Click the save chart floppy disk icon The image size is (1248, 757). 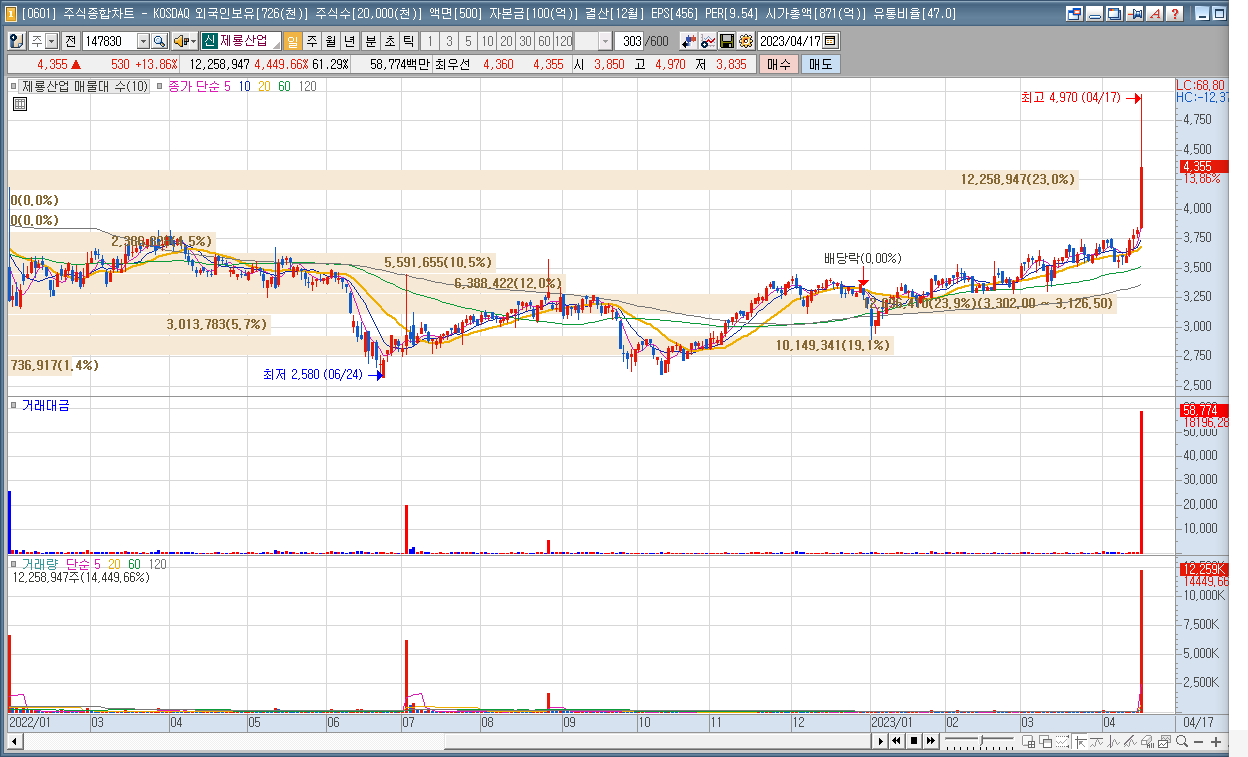(726, 41)
